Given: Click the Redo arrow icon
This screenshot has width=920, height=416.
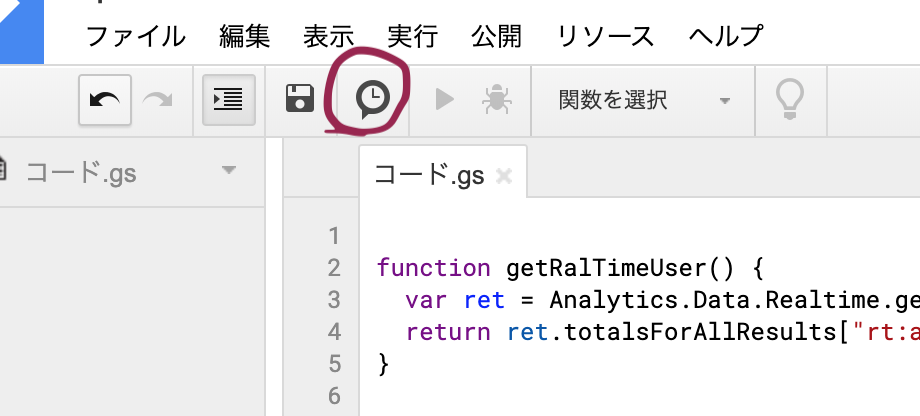Looking at the screenshot, I should [157, 99].
